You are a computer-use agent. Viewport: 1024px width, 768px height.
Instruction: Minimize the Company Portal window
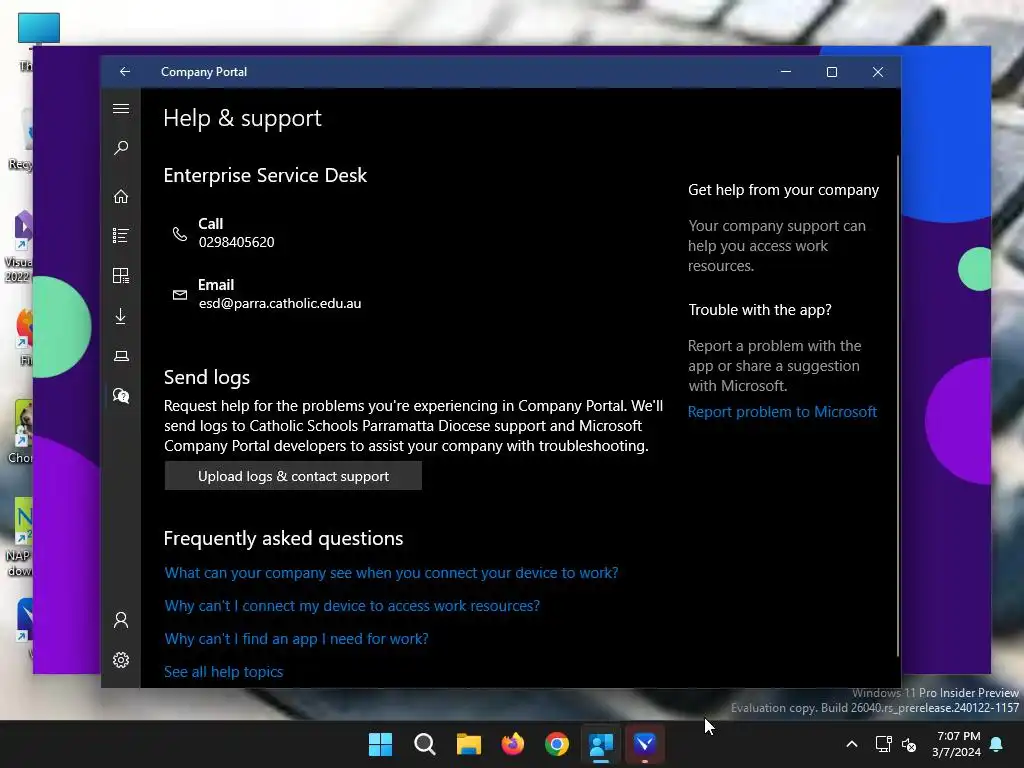click(786, 72)
